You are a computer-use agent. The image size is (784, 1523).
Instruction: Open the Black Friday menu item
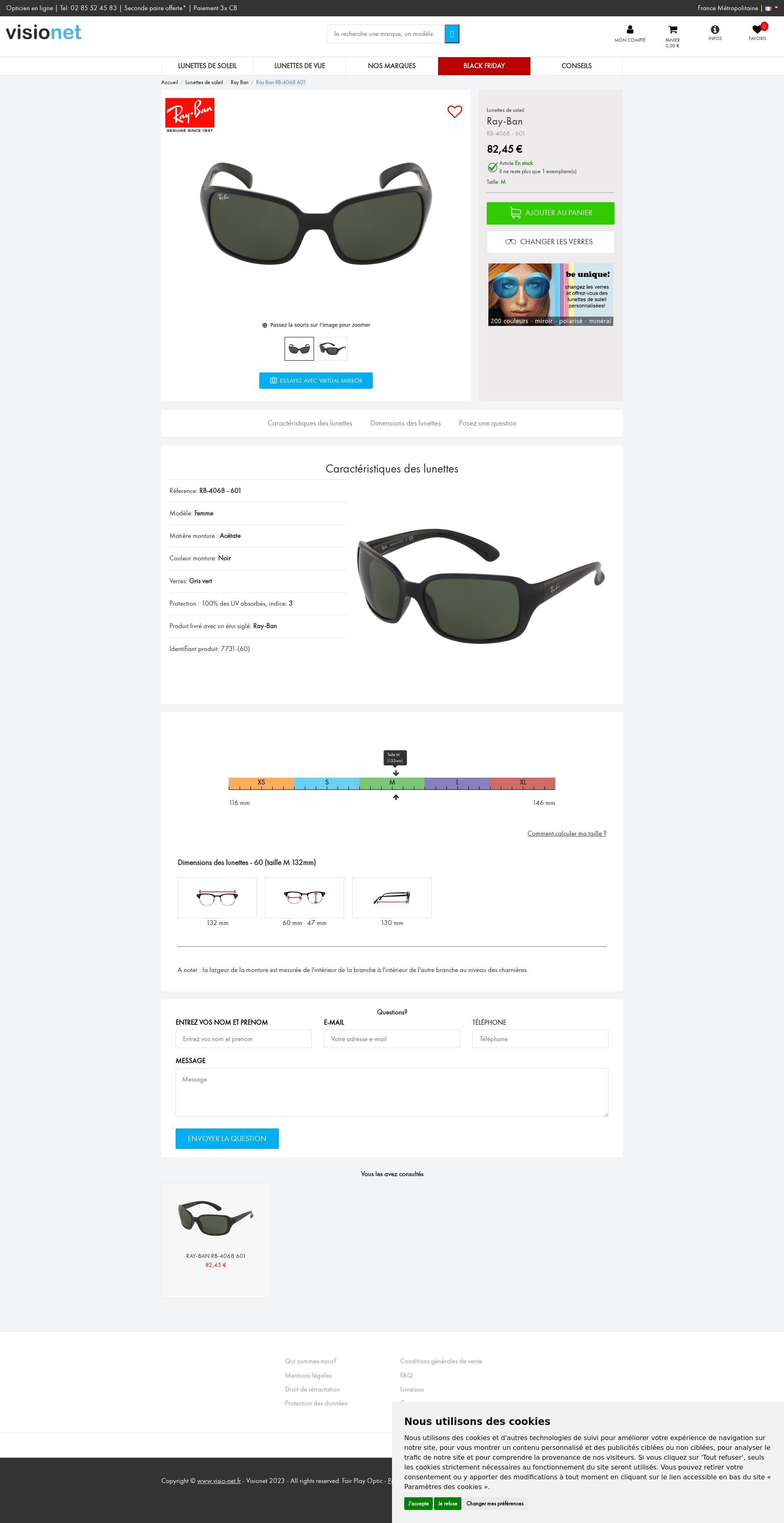pos(484,66)
